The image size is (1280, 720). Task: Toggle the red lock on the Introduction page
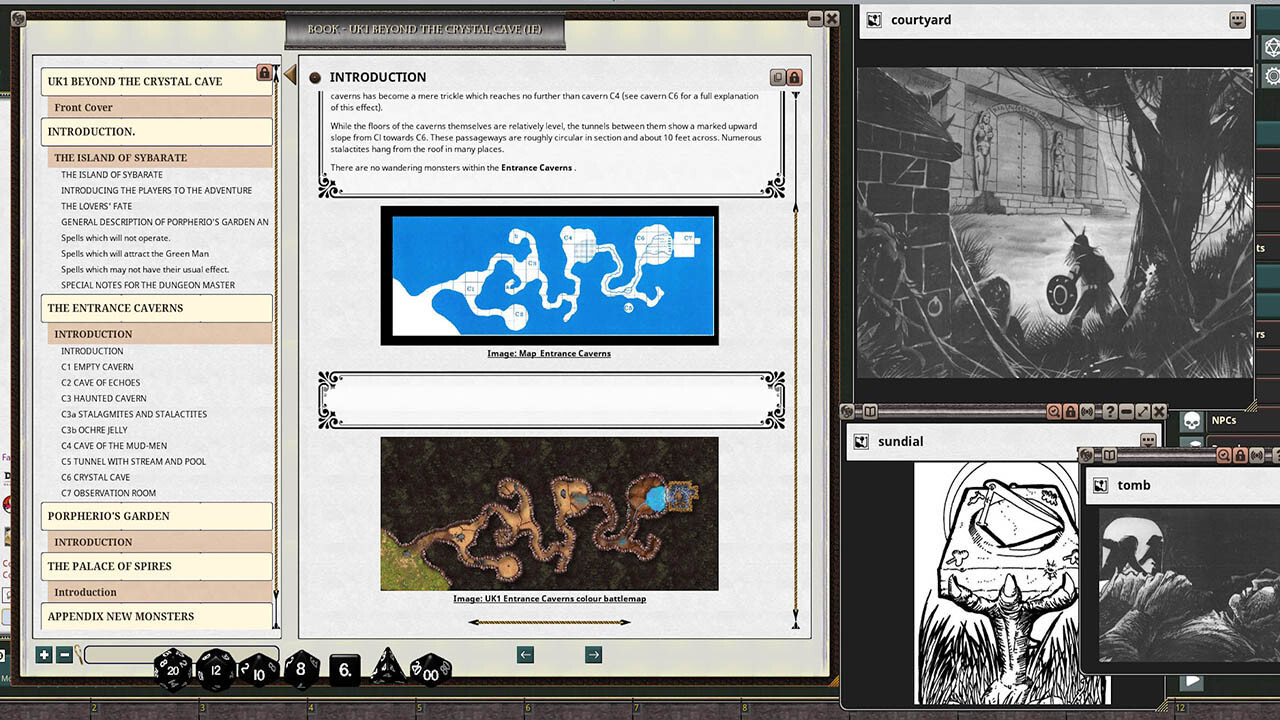pyautogui.click(x=795, y=76)
